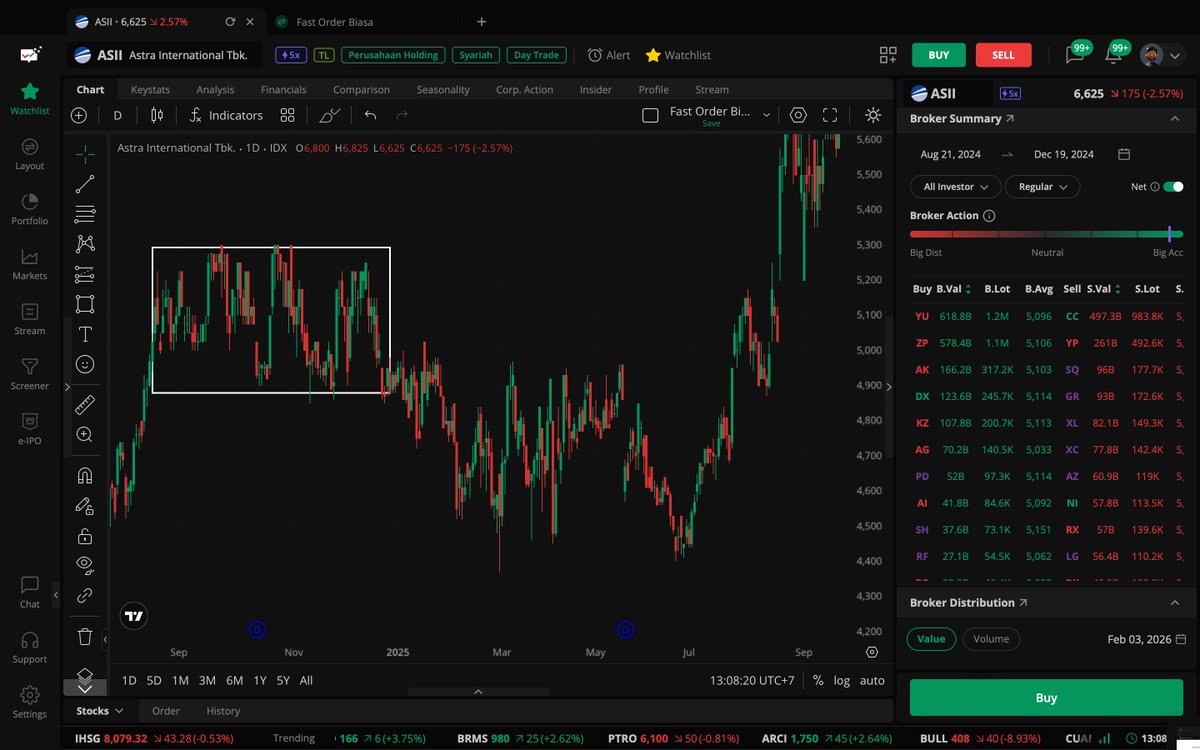Select the pattern drawing tool
Screen dimensions: 1200x750
tap(85, 244)
